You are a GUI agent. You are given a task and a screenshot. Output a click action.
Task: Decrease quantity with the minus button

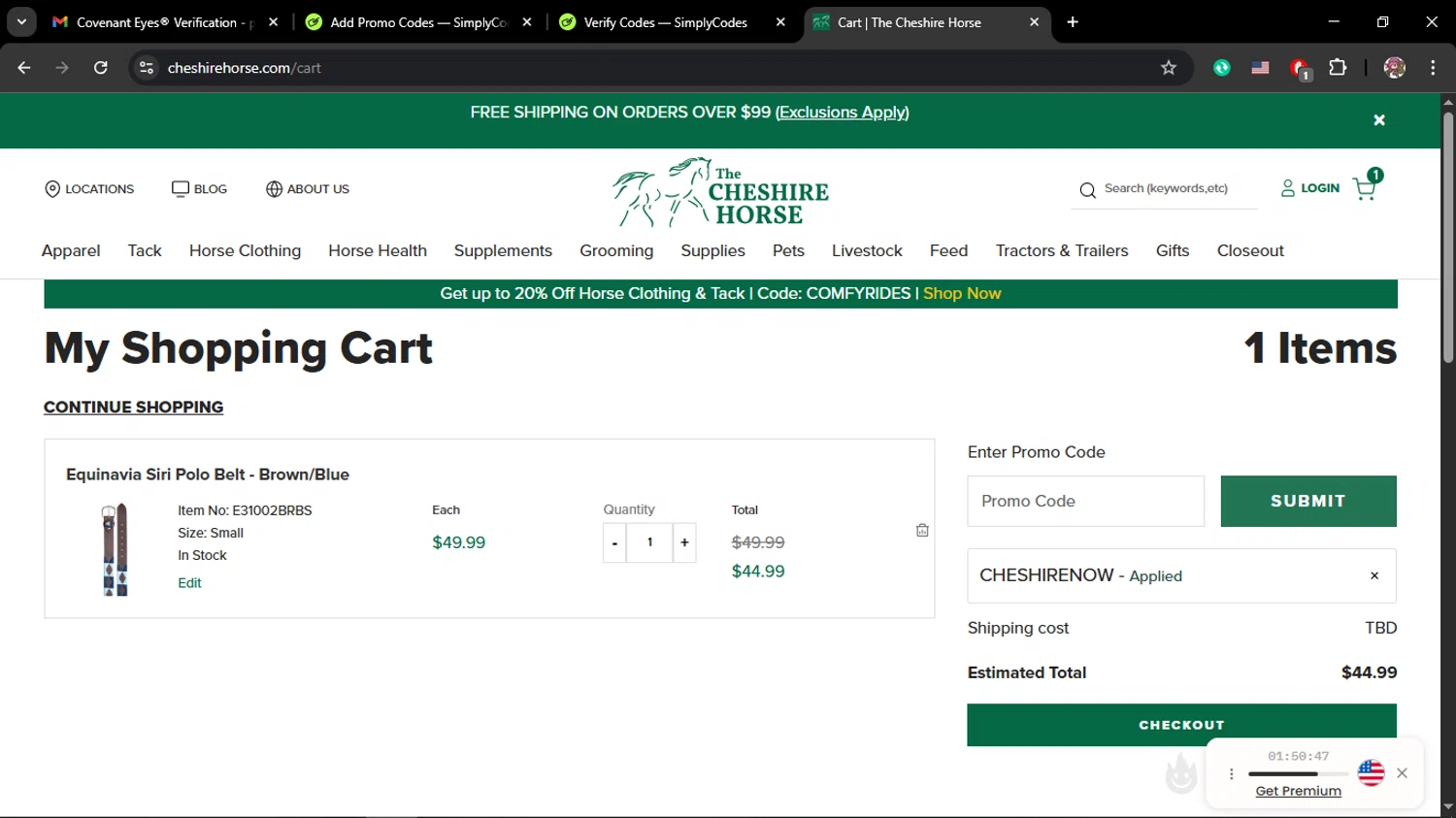pos(614,543)
